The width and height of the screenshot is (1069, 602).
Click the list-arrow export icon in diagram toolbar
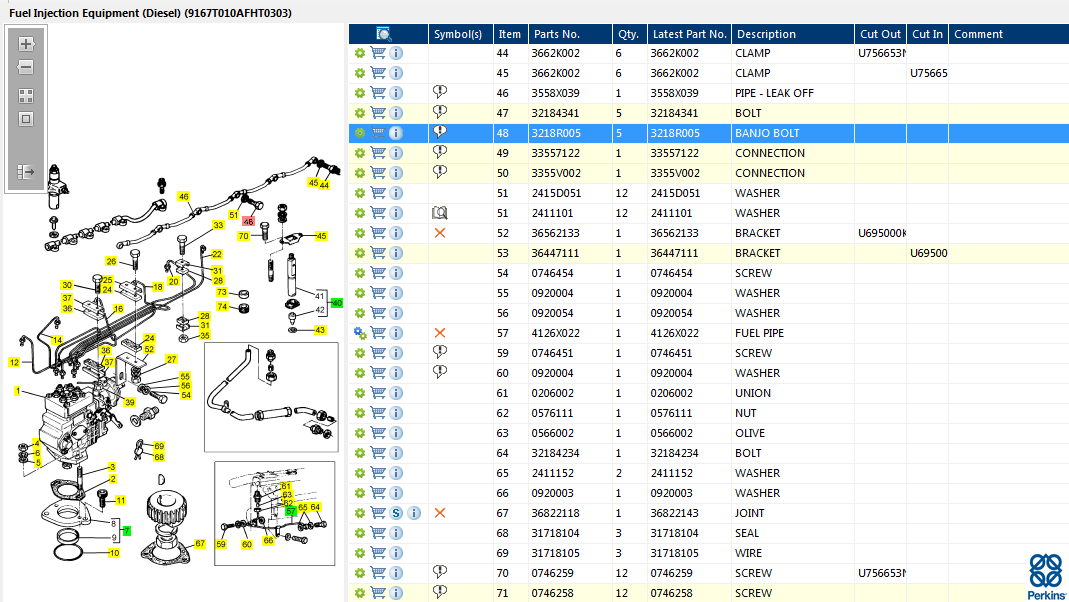tap(26, 172)
